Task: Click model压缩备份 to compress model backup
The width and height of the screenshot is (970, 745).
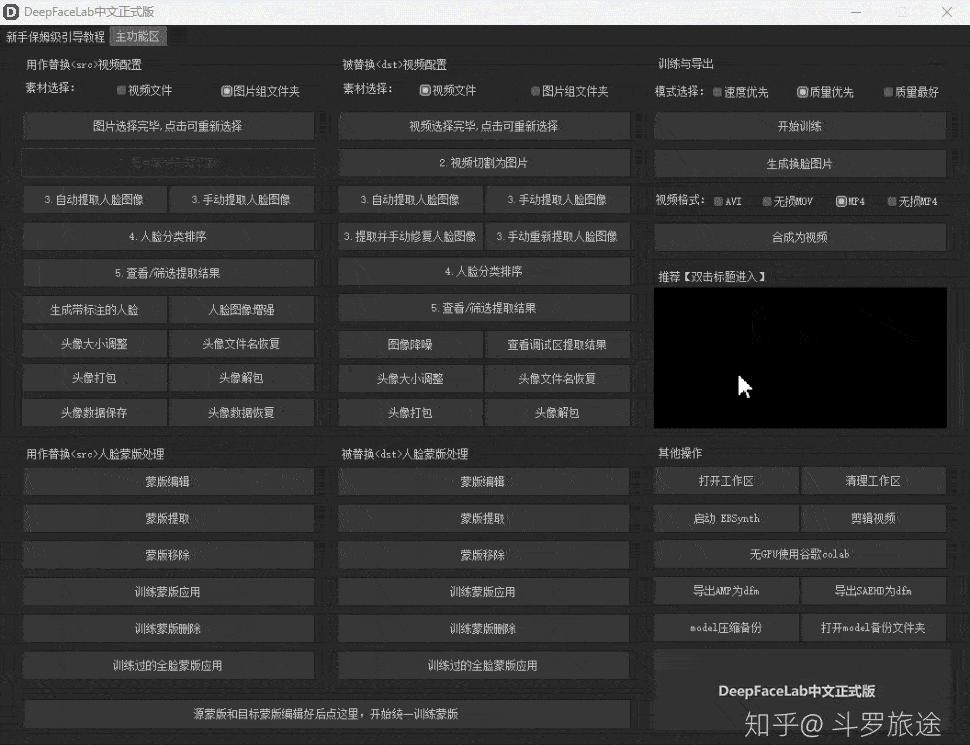Action: click(x=726, y=627)
